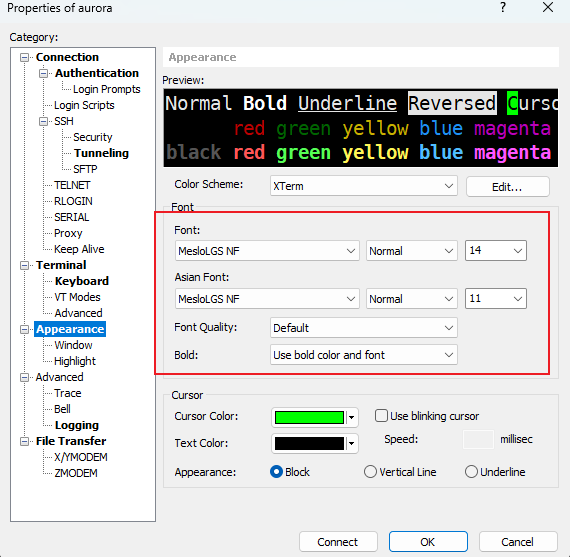Select the Vertical Line cursor appearance
The width and height of the screenshot is (570, 557).
[370, 472]
